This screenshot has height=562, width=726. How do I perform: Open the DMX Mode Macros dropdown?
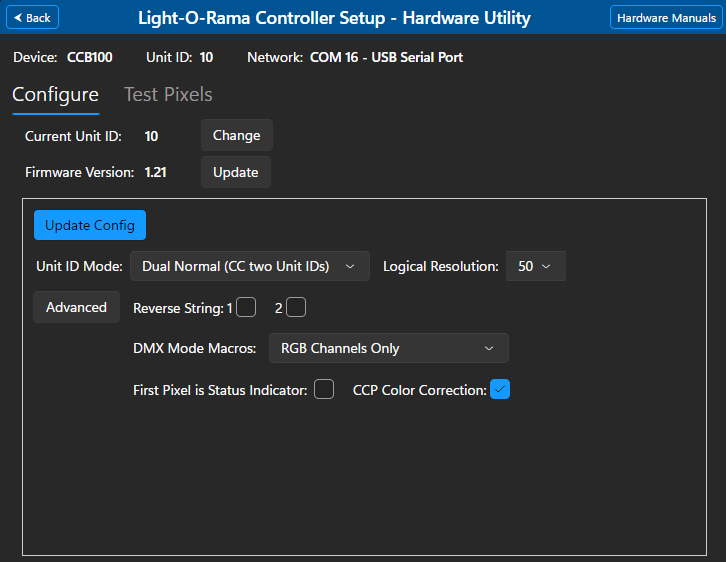click(x=388, y=348)
